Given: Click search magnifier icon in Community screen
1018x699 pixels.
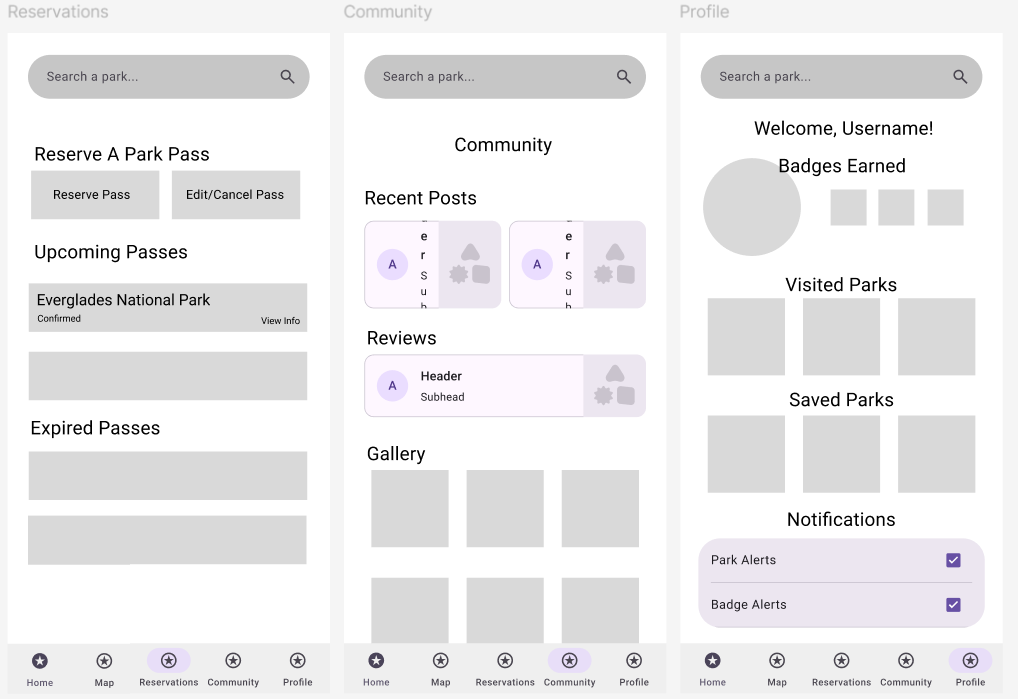Looking at the screenshot, I should pyautogui.click(x=623, y=77).
